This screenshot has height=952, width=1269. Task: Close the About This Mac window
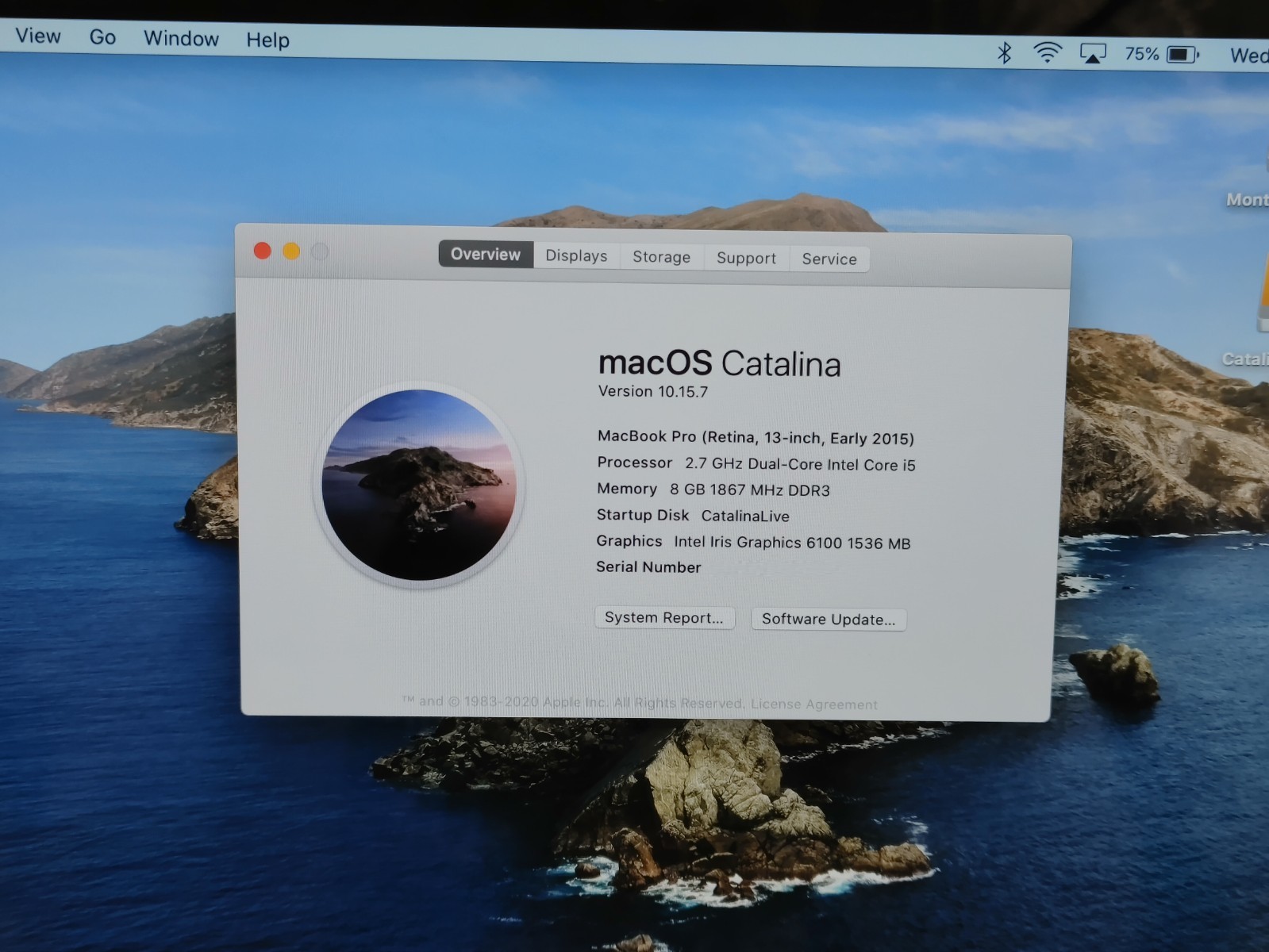point(262,251)
